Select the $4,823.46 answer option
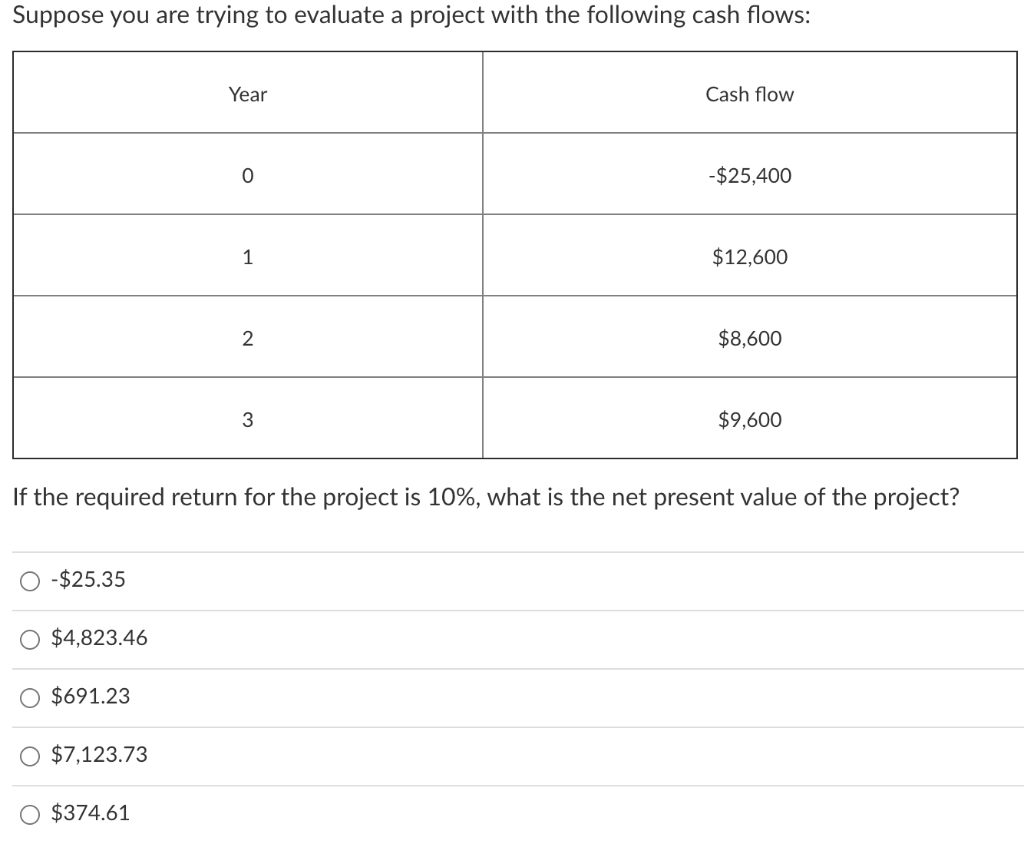 click(28, 638)
